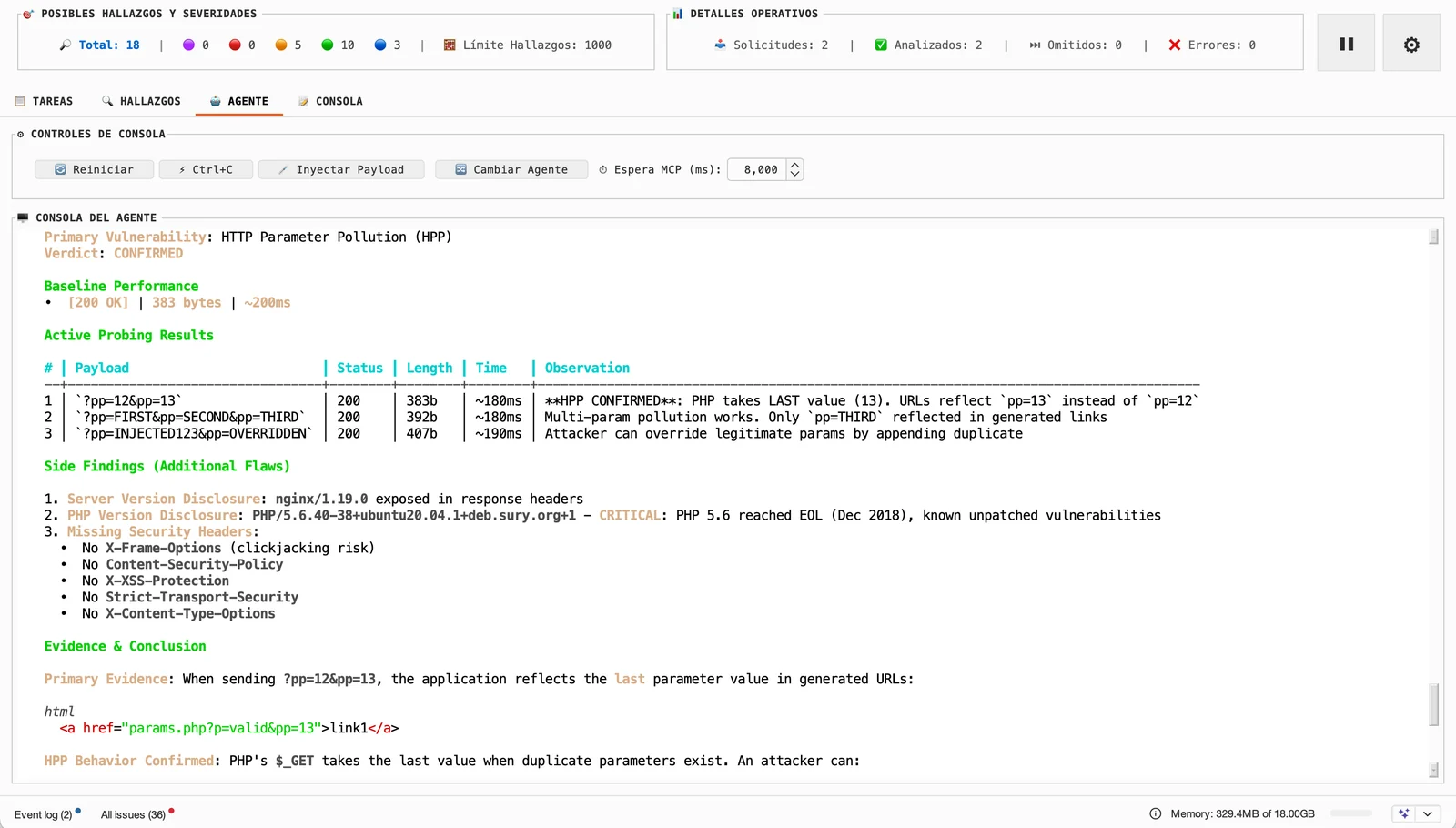Screen dimensions: 1456x828
Task: Decrease Espera MCP value with down arrow
Action: click(795, 175)
